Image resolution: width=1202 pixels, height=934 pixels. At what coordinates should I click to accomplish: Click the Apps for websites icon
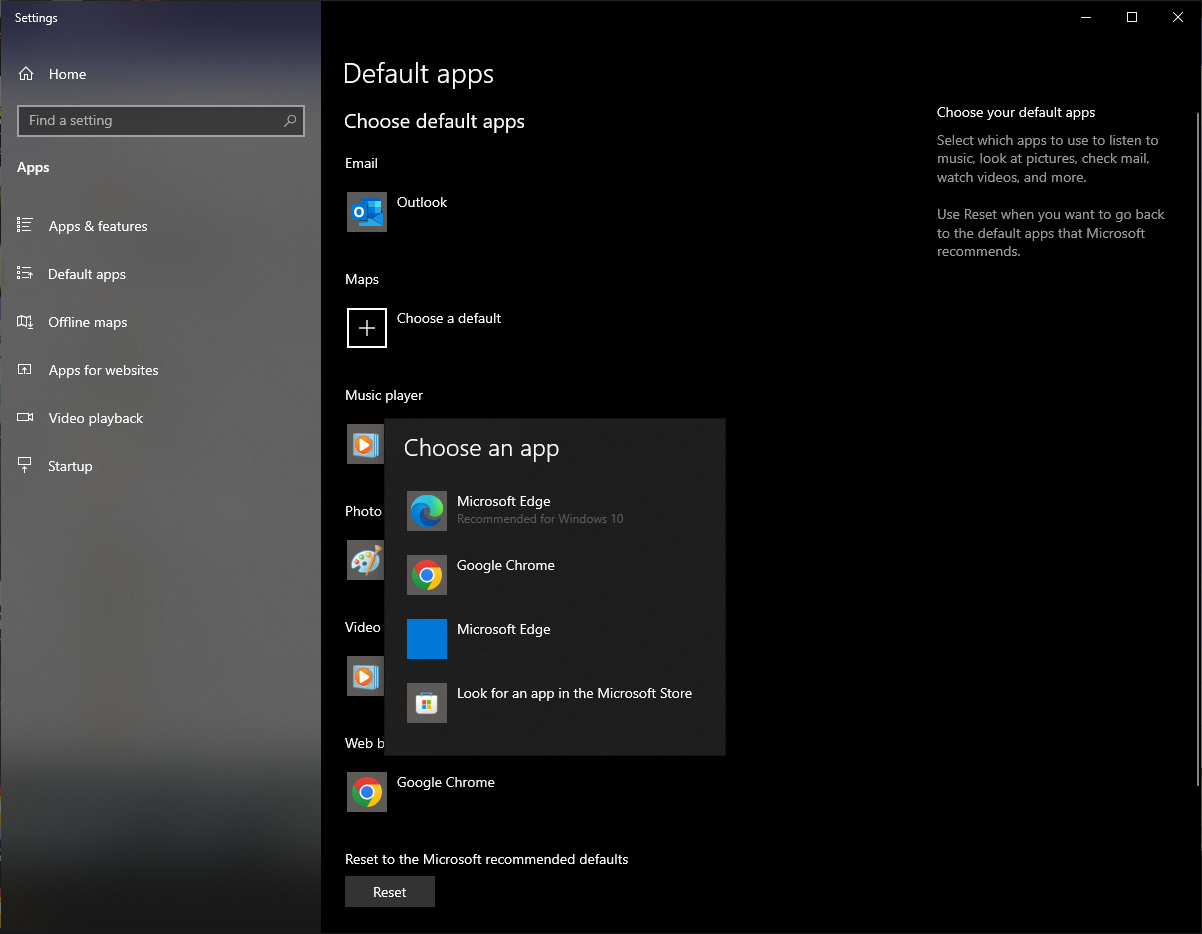(x=26, y=370)
